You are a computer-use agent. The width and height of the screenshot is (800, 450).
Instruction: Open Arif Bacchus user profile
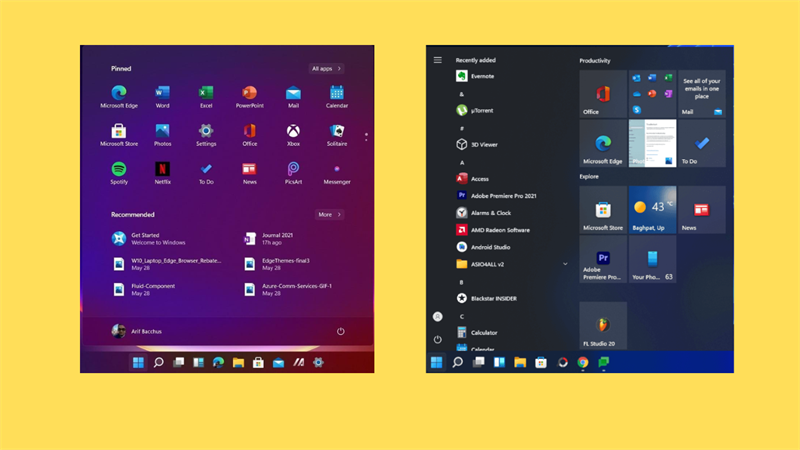tap(137, 331)
